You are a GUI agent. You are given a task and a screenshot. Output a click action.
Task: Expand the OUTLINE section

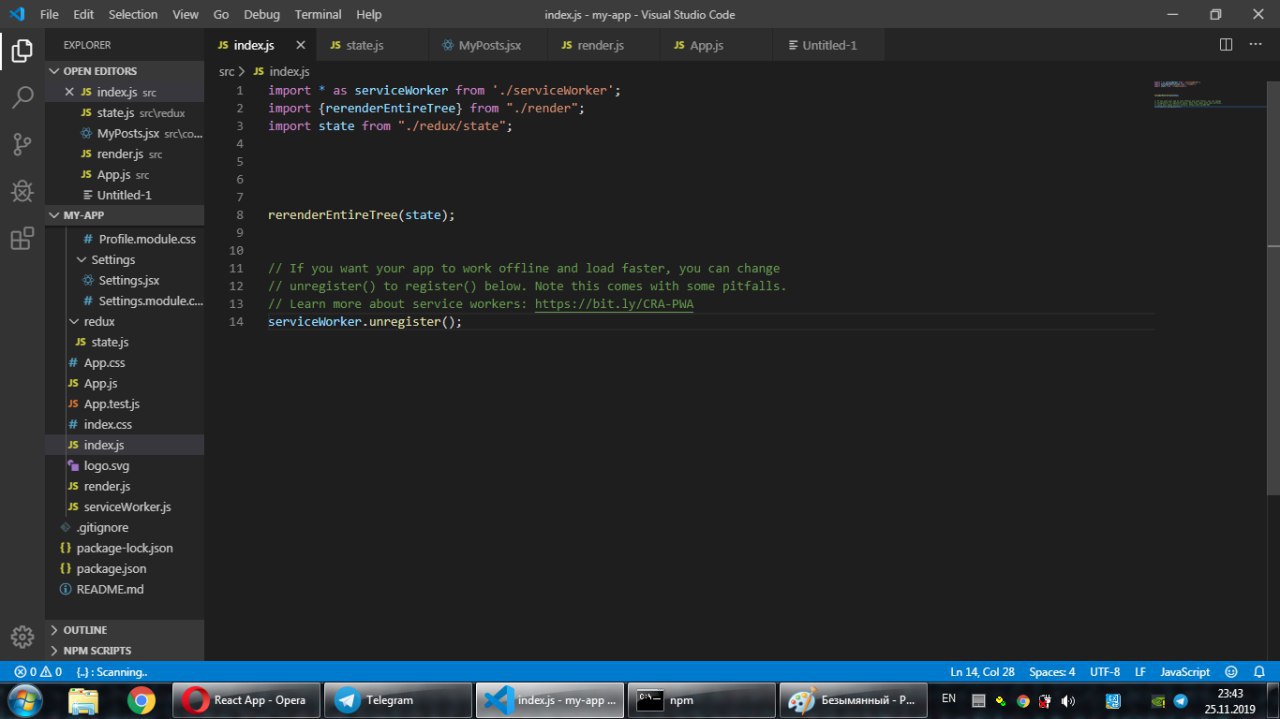pyautogui.click(x=85, y=630)
